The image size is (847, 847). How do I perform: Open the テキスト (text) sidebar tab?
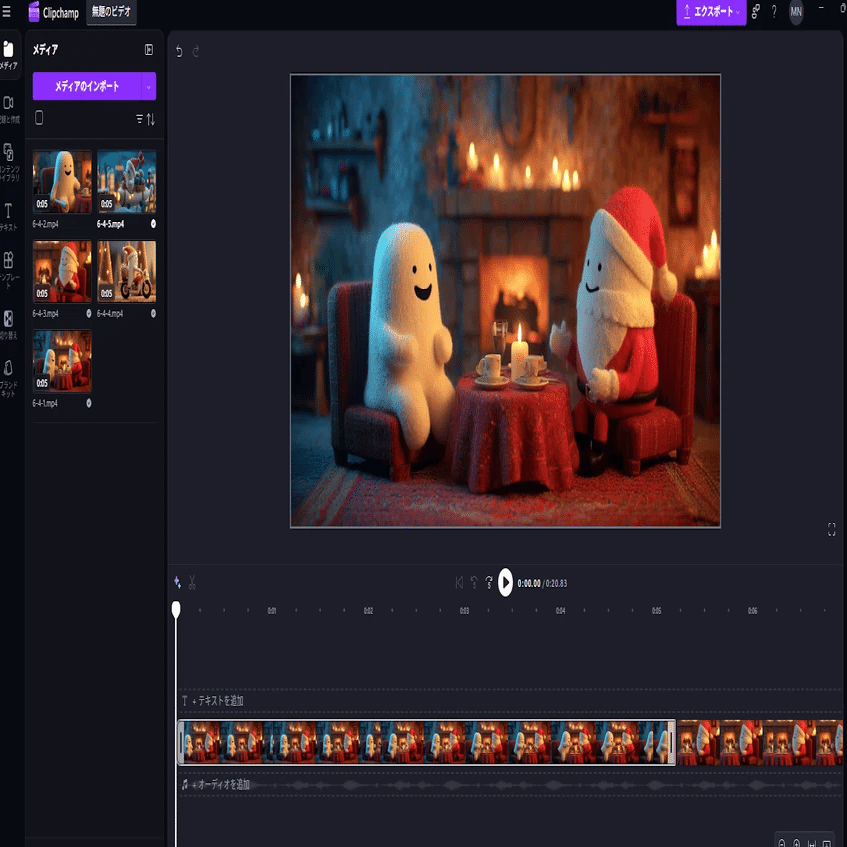pos(9,217)
